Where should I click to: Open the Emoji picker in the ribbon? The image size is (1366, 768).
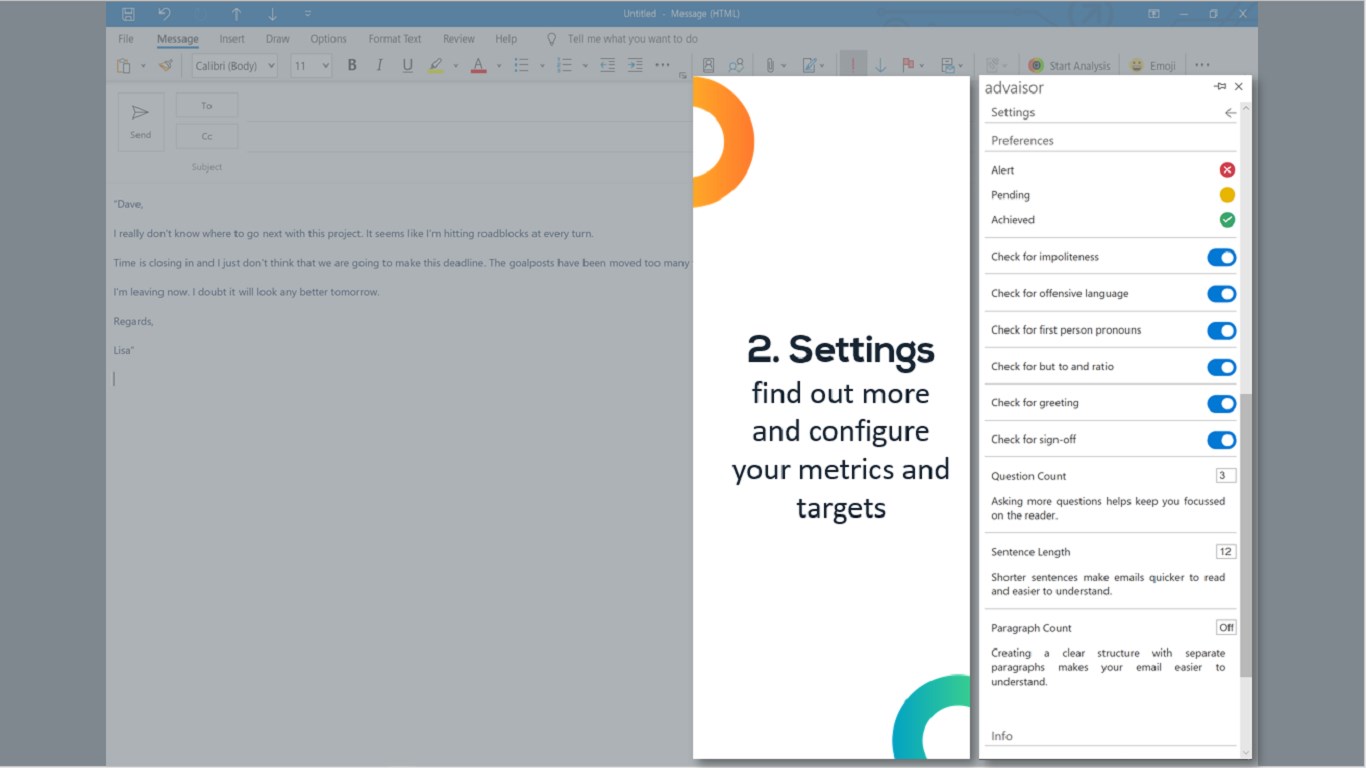pos(1153,65)
